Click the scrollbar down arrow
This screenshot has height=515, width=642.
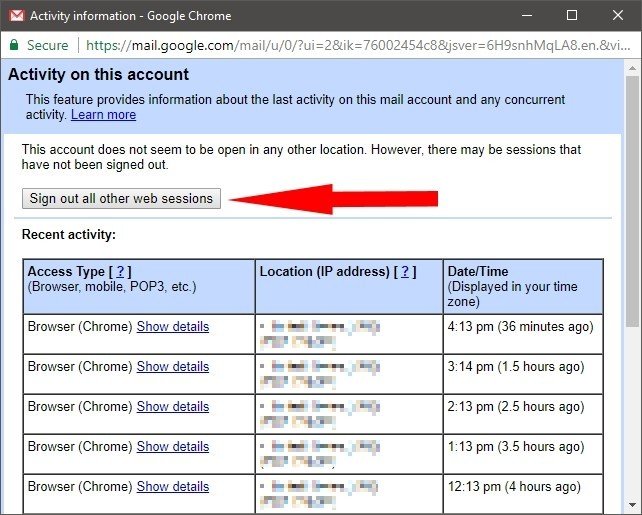tap(633, 505)
